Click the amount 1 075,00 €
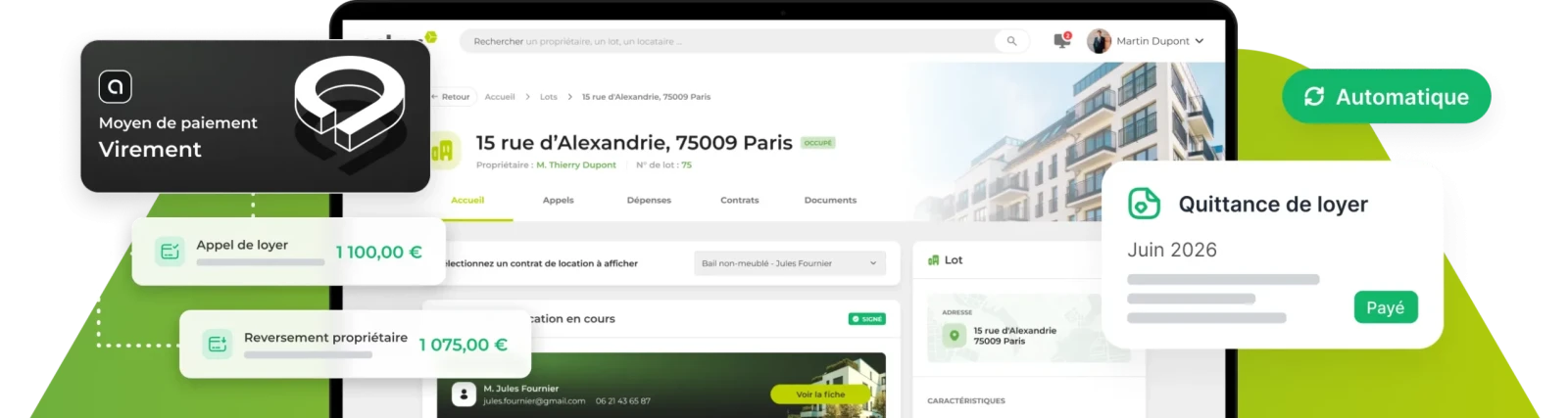This screenshot has width=1568, height=418. pos(463,345)
